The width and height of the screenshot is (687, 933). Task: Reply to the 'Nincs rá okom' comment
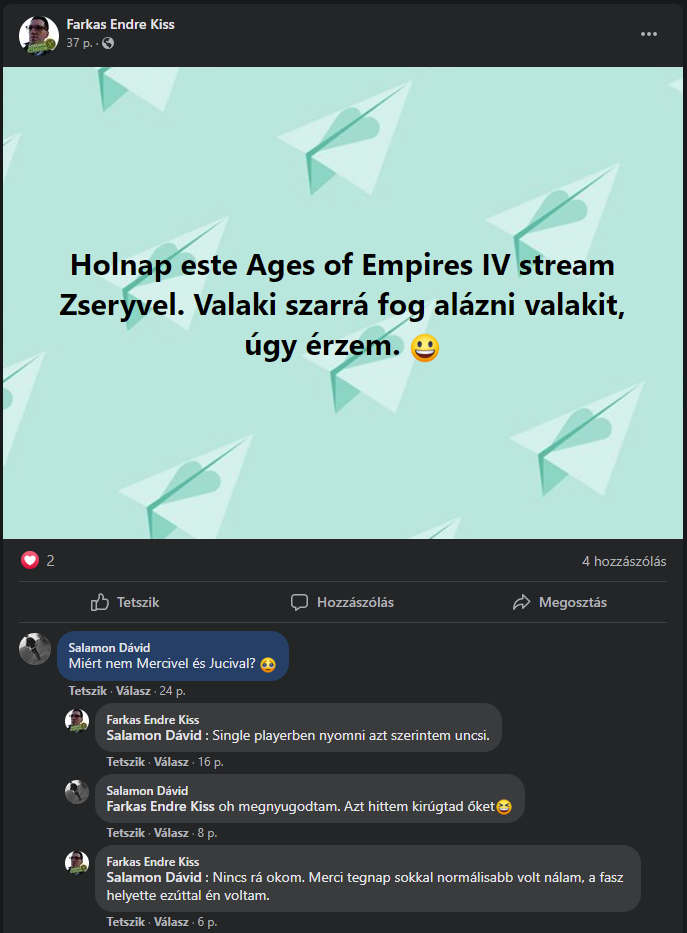[x=171, y=922]
